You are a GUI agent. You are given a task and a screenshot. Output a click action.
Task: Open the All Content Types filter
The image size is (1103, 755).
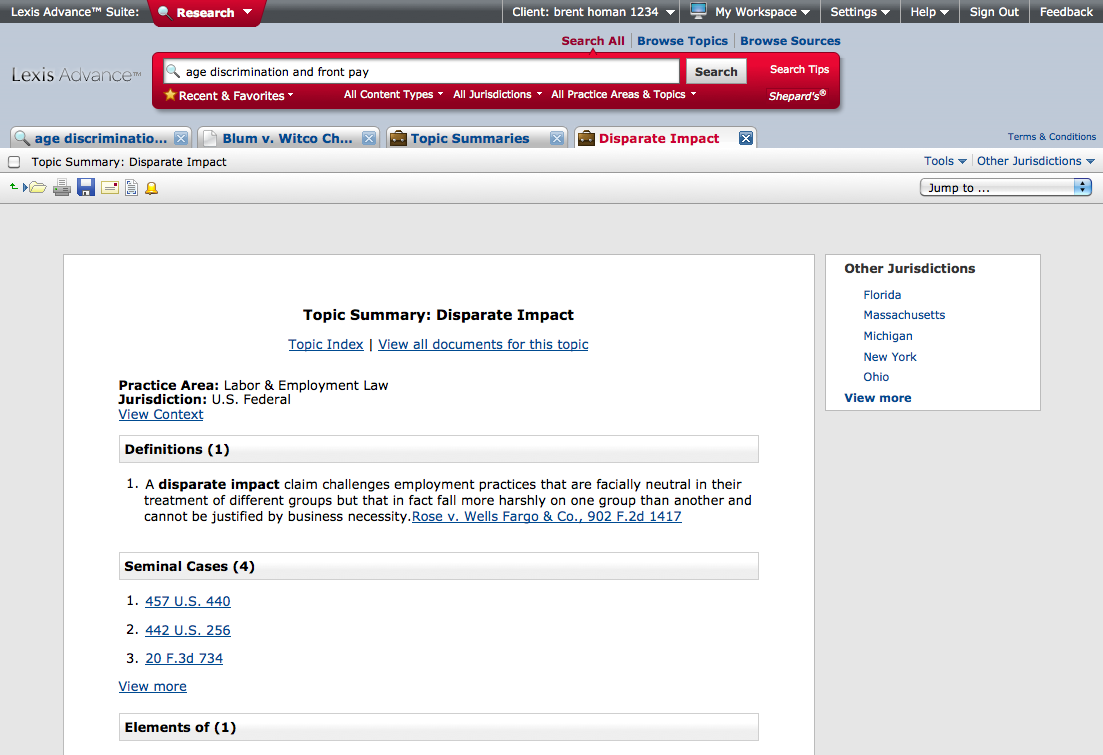pos(393,94)
